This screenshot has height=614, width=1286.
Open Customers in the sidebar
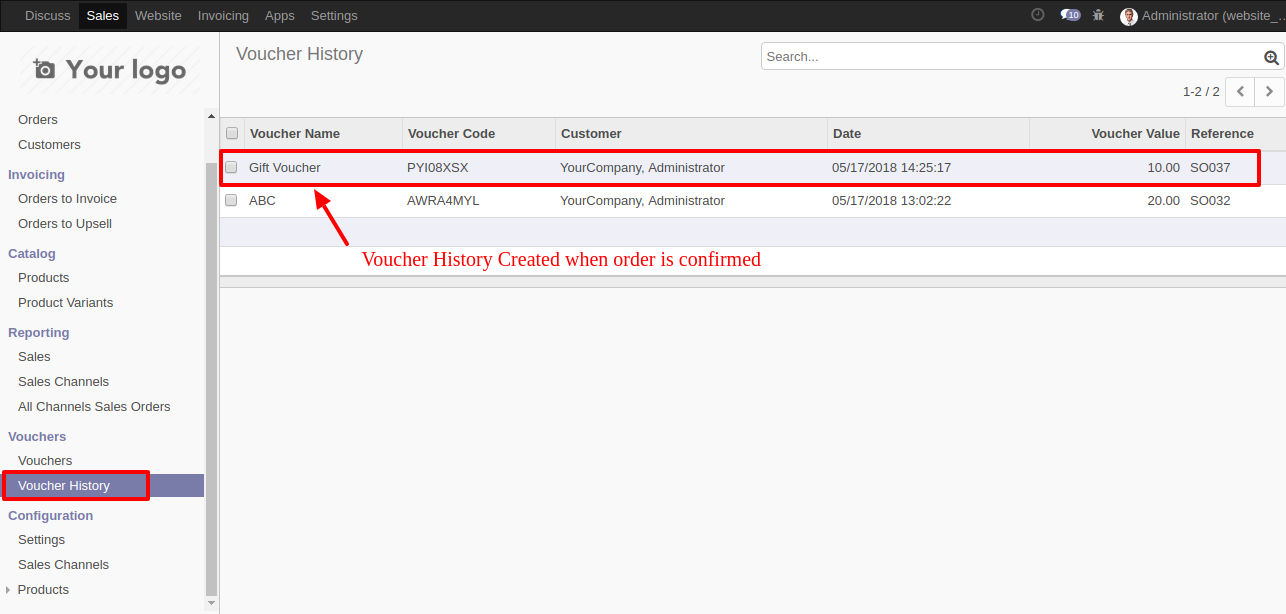point(49,144)
